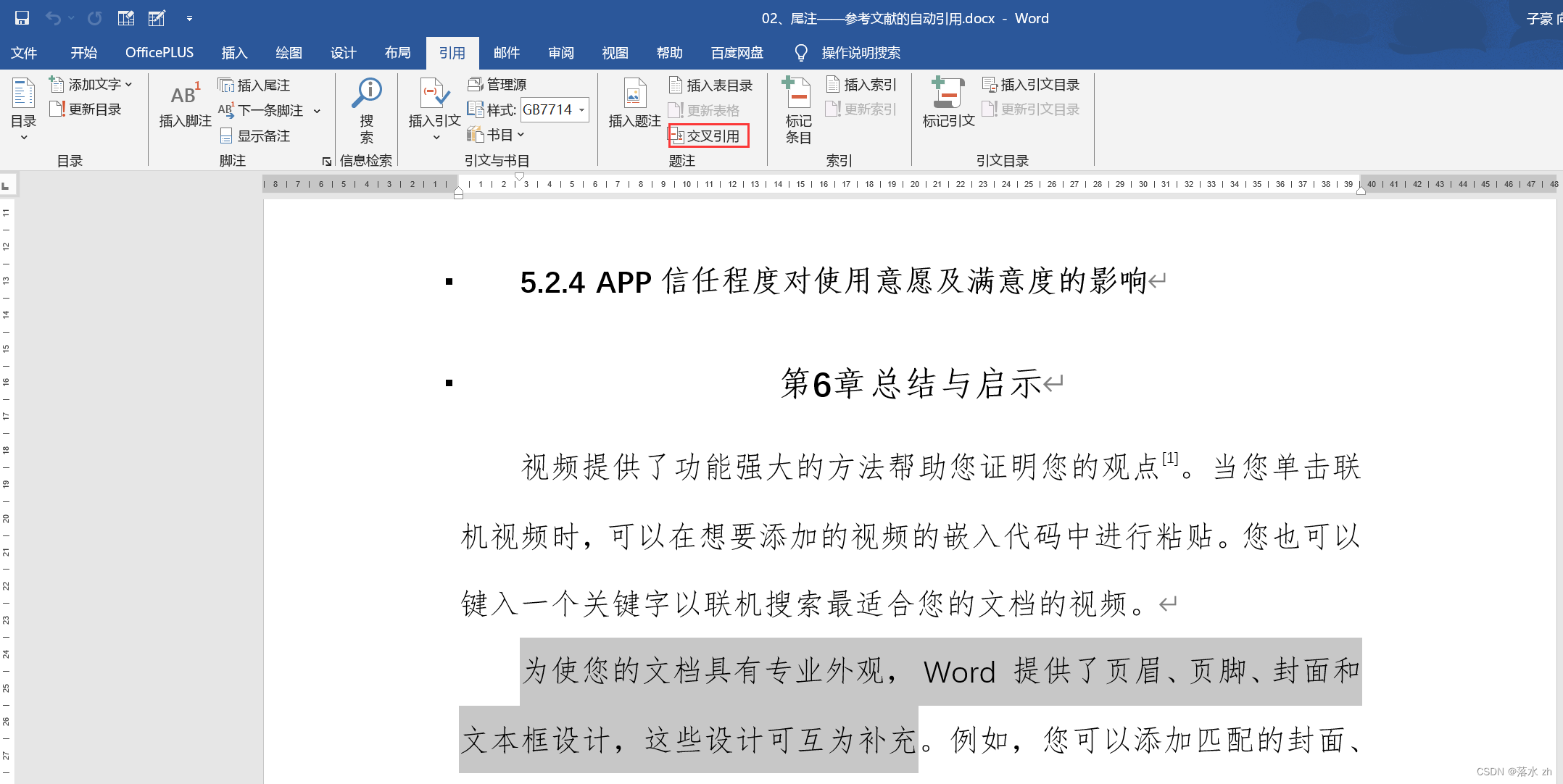The image size is (1563, 784).
Task: Click the right indent marker on ruler
Action: [x=1361, y=190]
